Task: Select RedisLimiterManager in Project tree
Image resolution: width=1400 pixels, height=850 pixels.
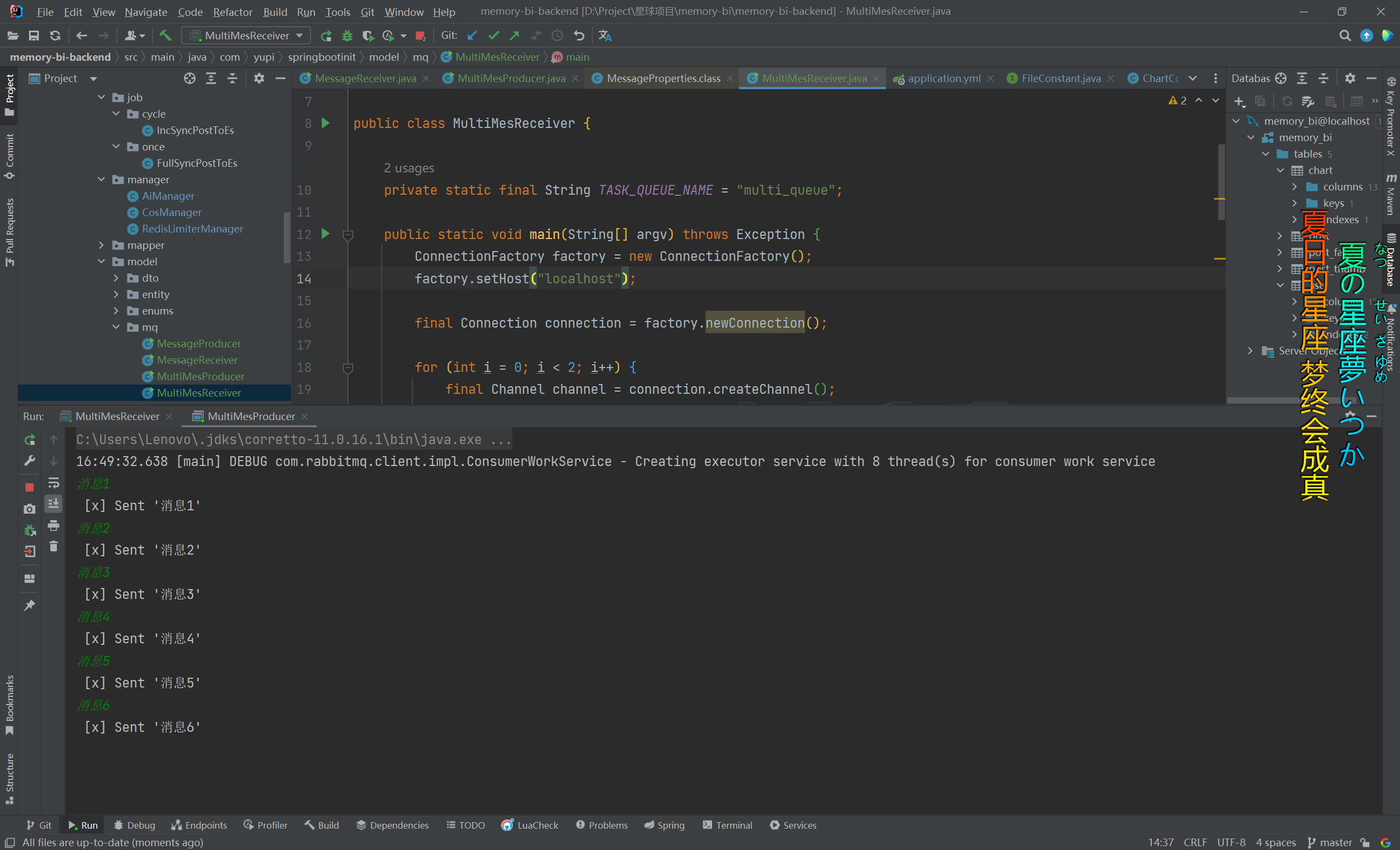Action: 192,229
